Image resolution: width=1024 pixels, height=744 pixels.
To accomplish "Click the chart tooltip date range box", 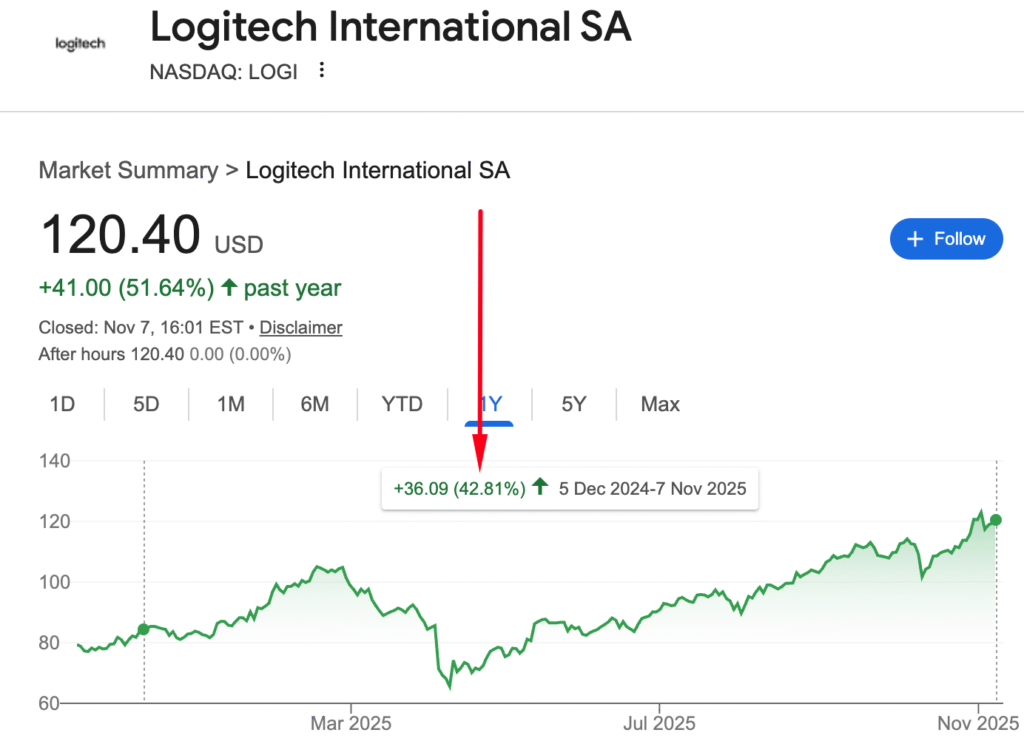I will point(569,489).
